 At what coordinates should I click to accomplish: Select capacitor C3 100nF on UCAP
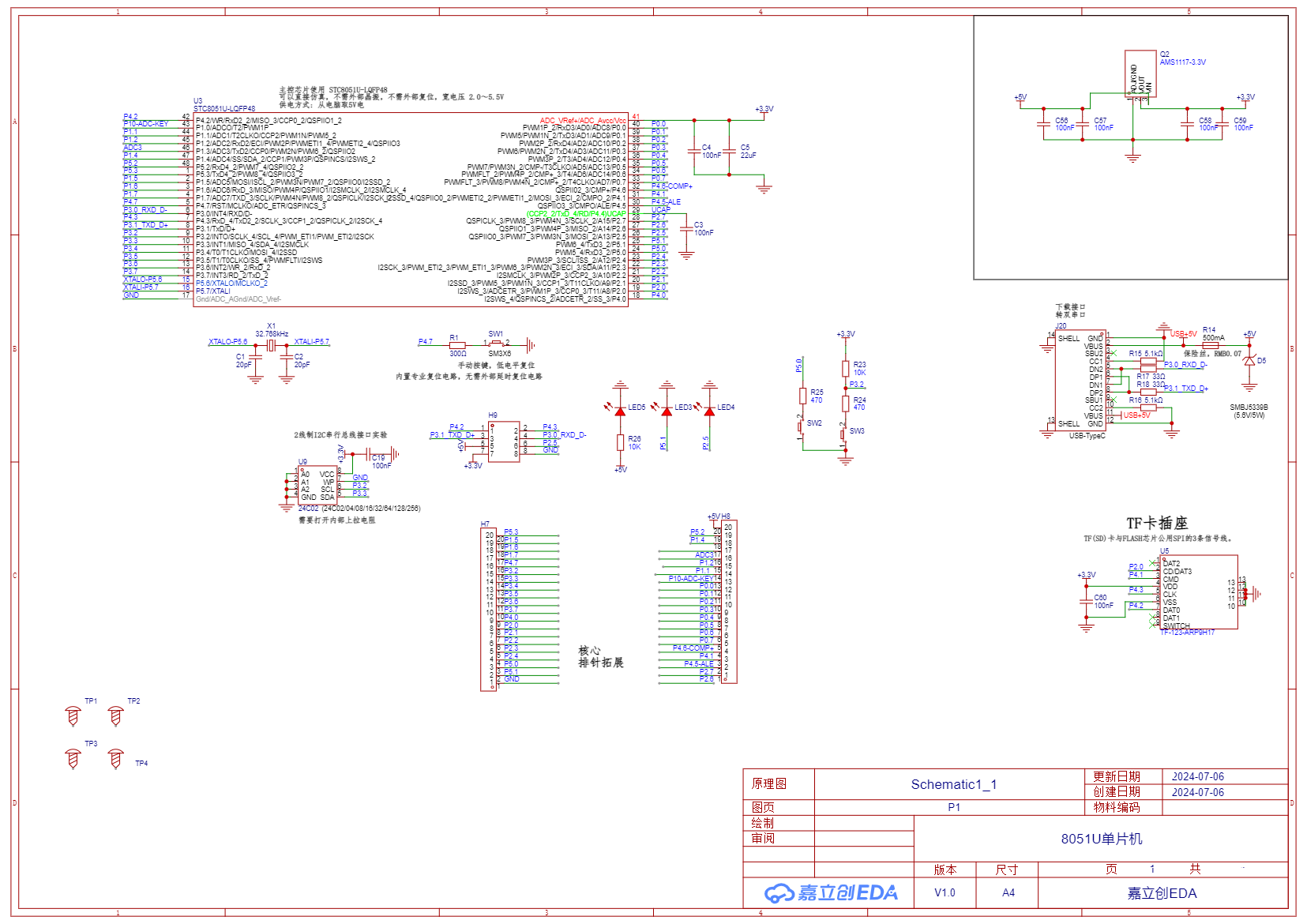[x=686, y=229]
